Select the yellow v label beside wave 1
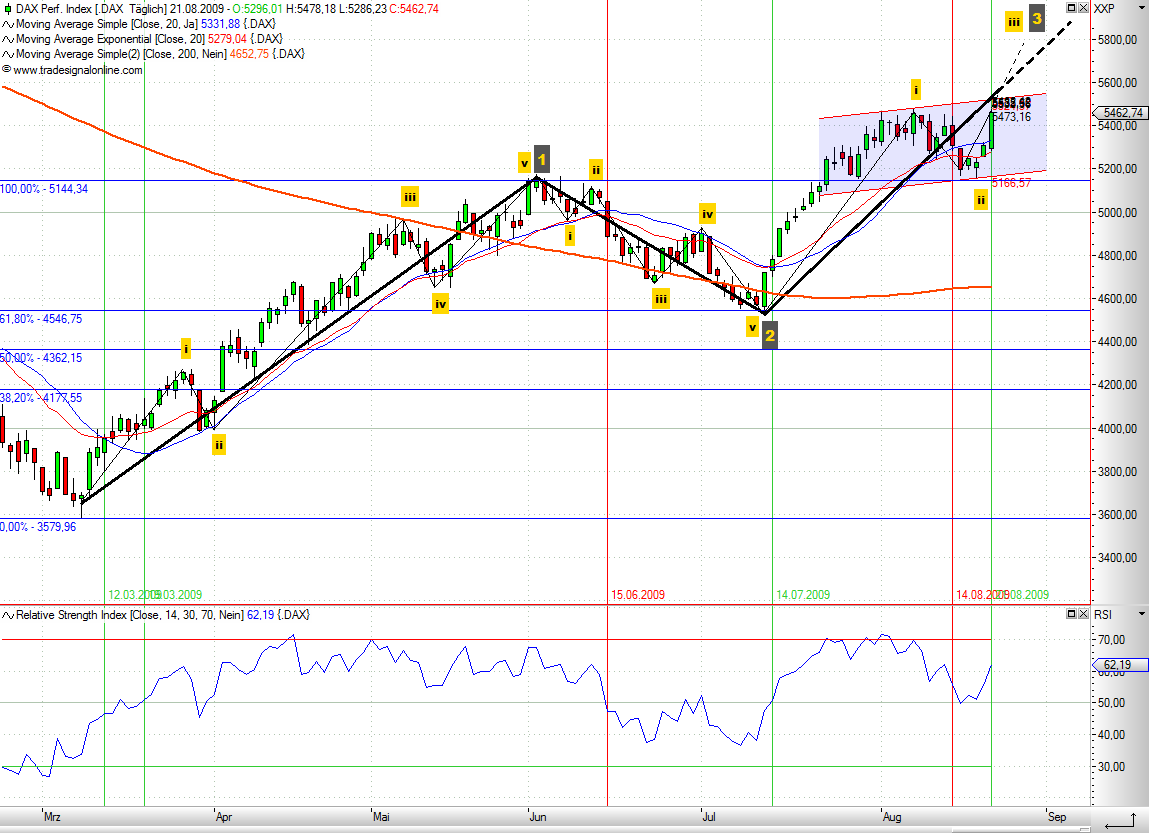Viewport: 1149px width, 833px height. (524, 163)
